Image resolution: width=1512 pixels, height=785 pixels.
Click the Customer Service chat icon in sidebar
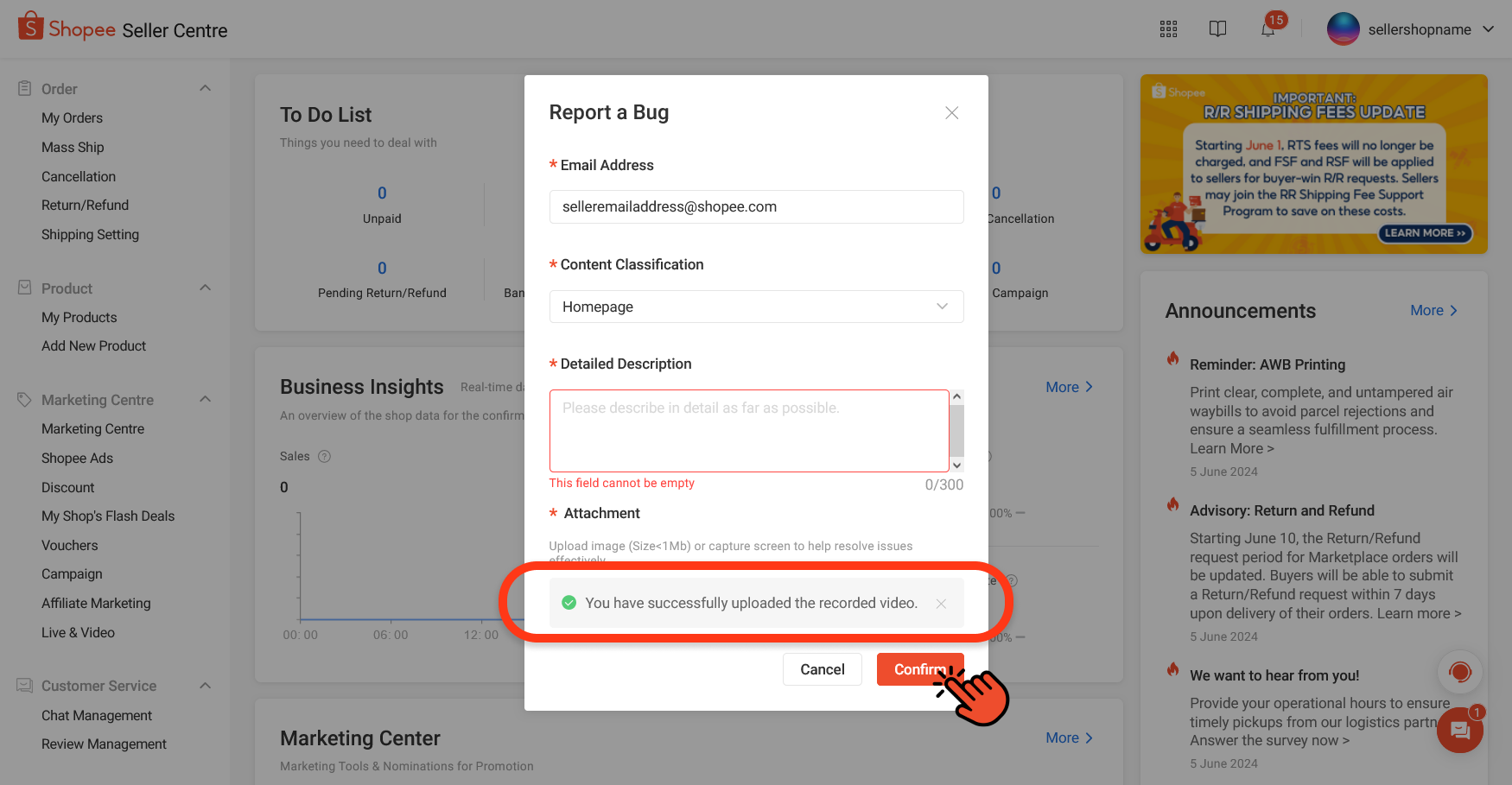click(x=23, y=685)
